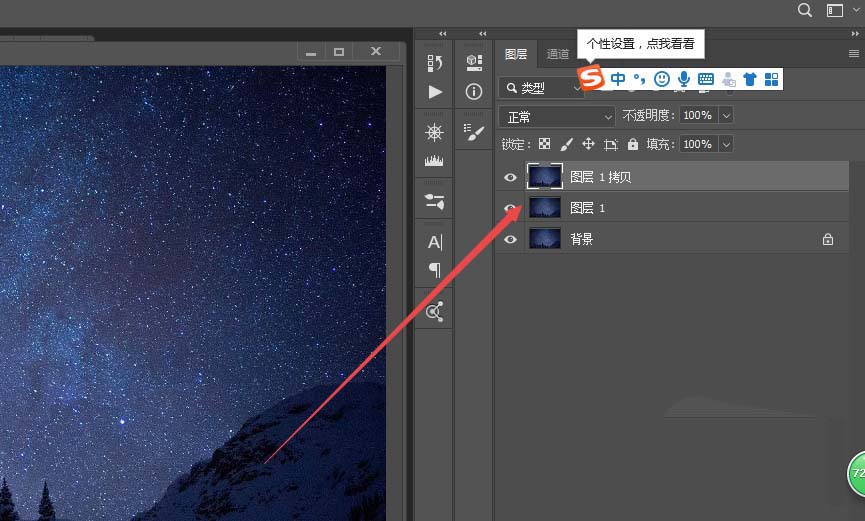
Task: Open the Actions panel play icon
Action: pos(435,92)
